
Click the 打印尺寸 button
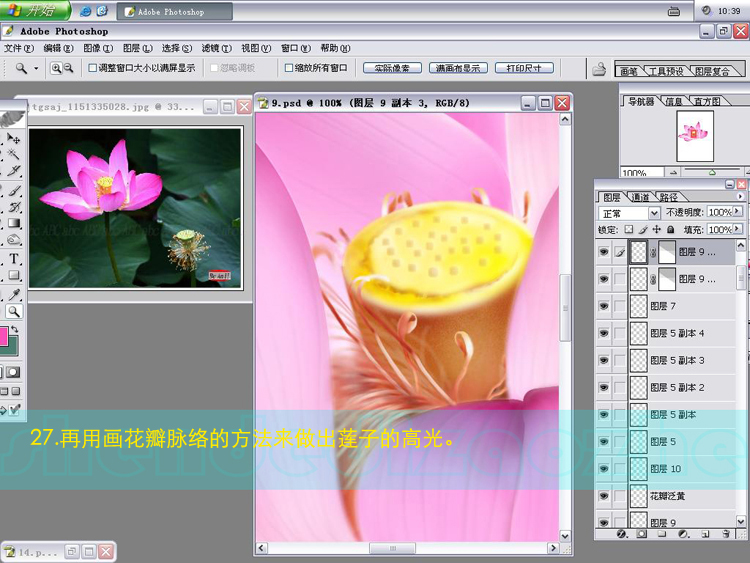pos(524,68)
